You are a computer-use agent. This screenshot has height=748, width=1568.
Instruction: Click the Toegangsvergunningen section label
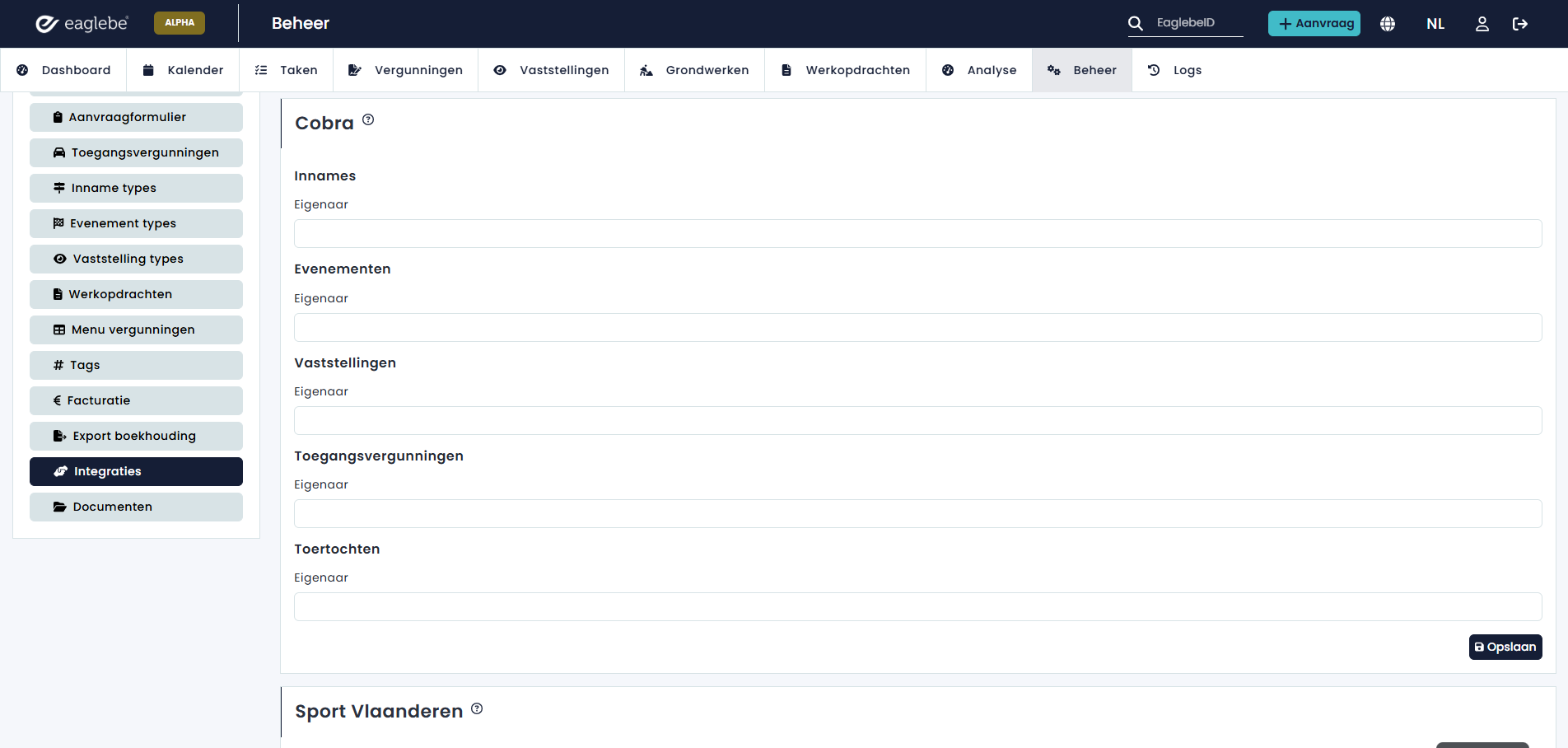point(379,456)
